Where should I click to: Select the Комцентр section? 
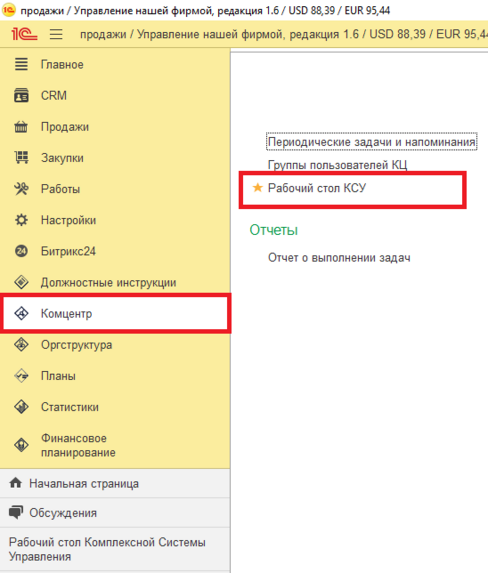[x=115, y=314]
